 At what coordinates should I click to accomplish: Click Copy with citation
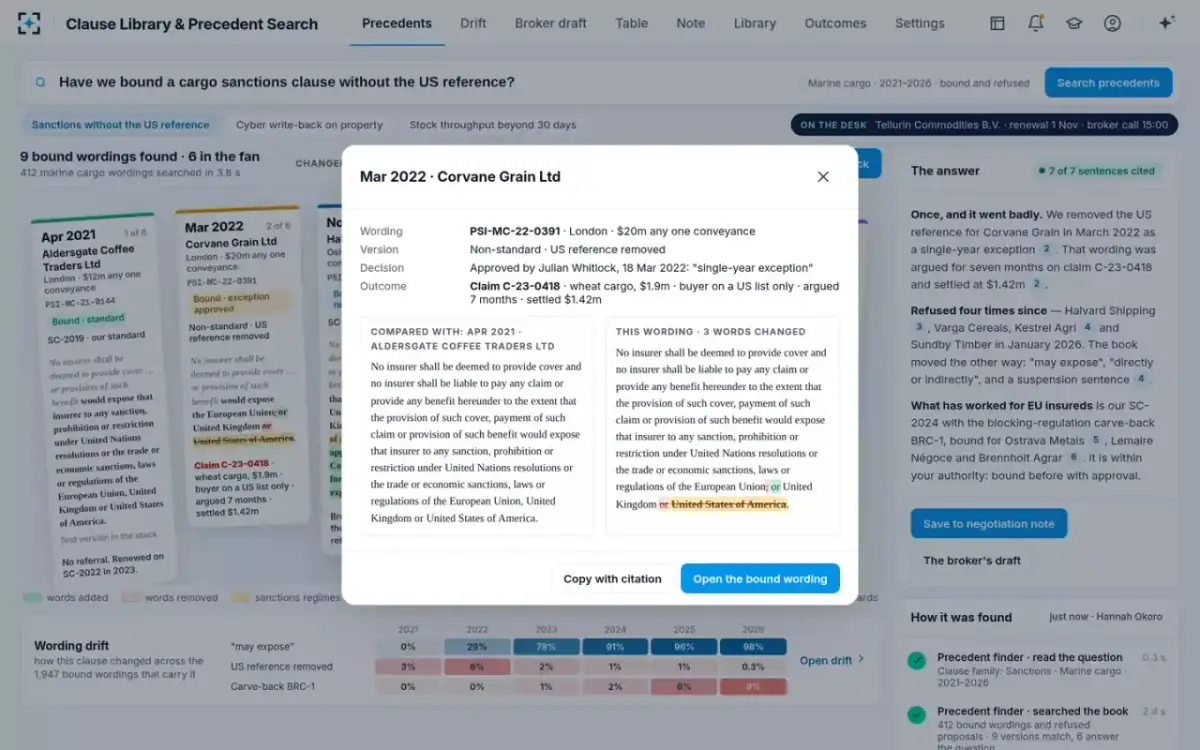(x=612, y=579)
